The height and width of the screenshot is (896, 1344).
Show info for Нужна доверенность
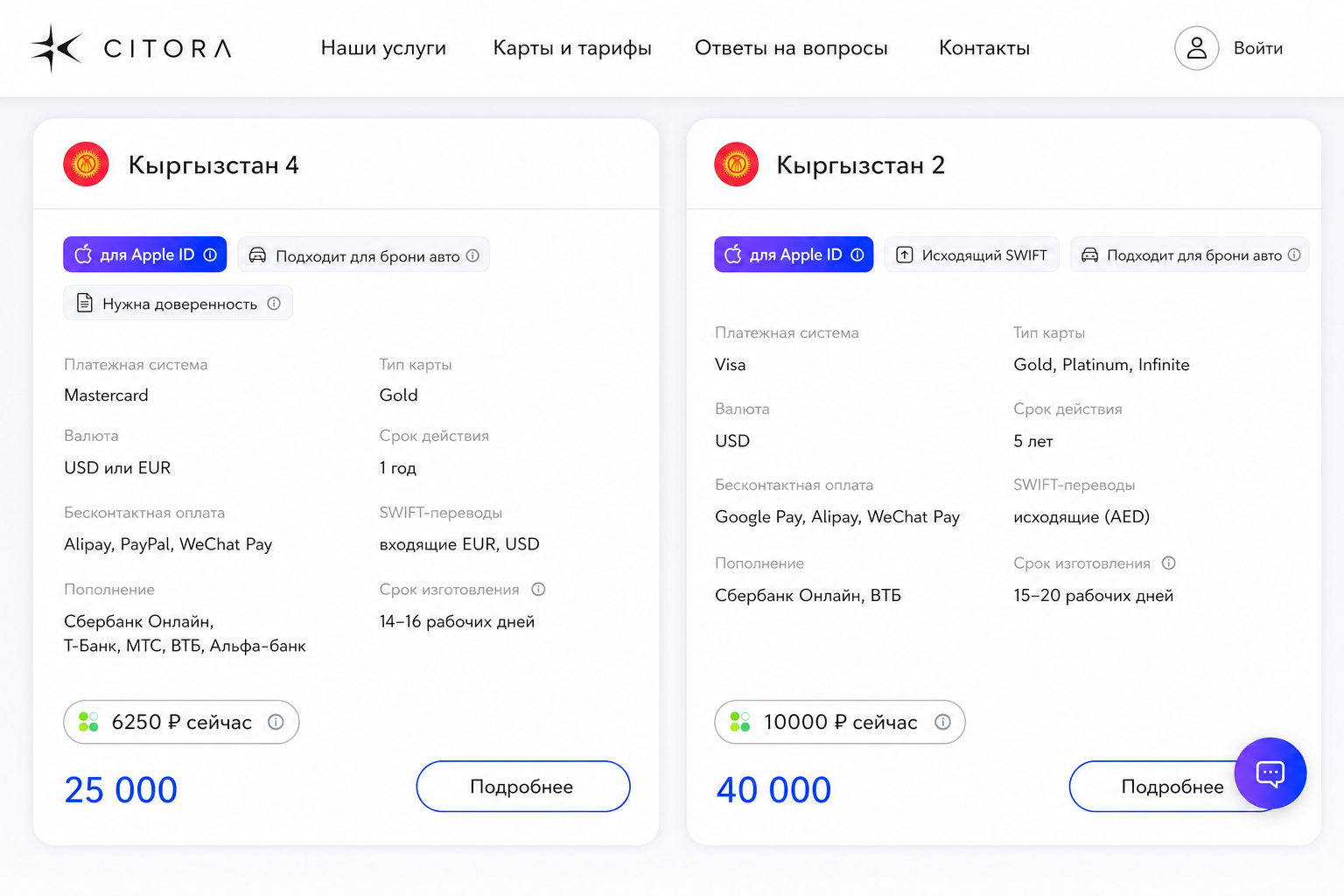click(x=274, y=304)
